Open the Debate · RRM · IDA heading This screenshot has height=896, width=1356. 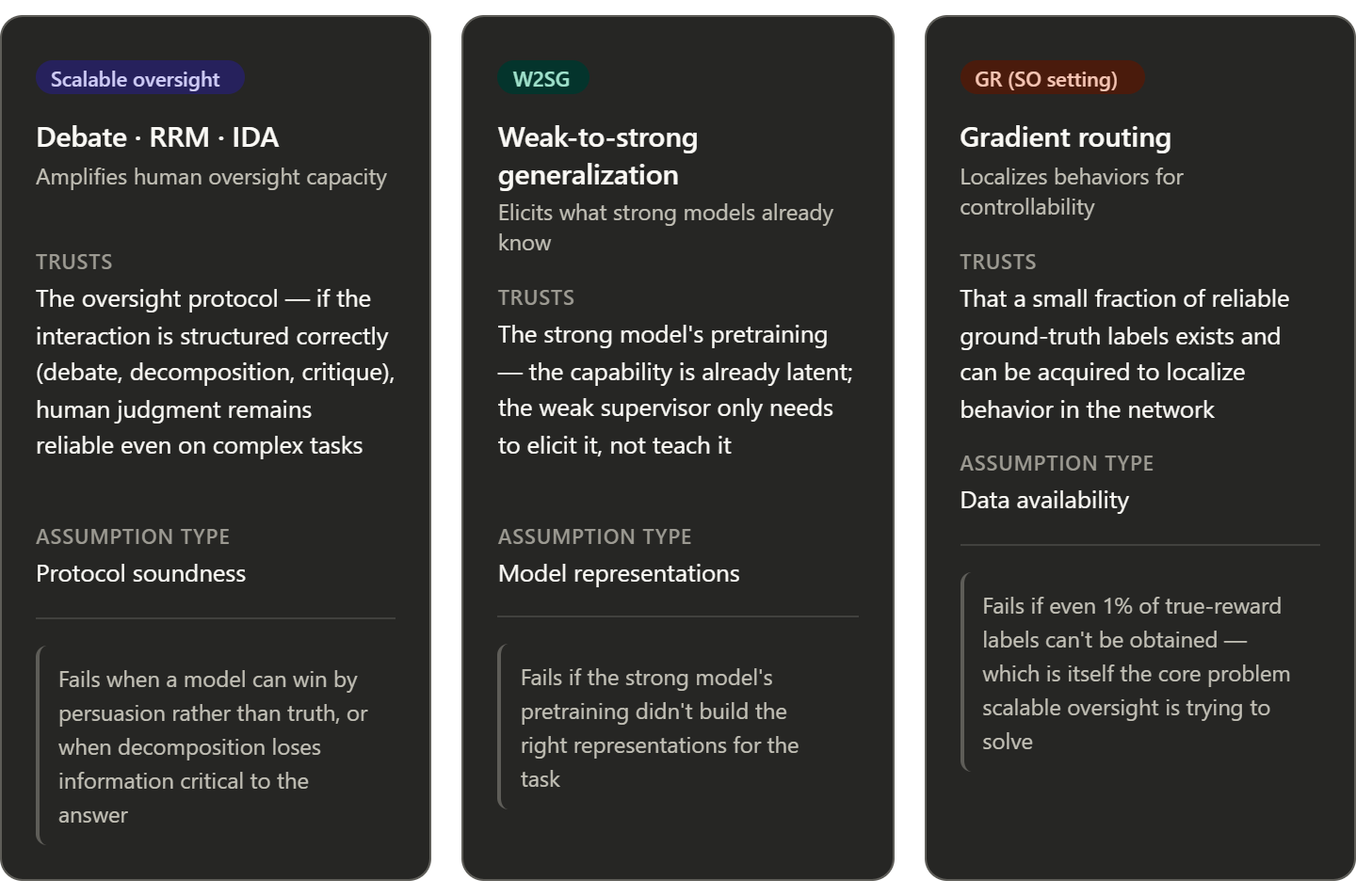click(x=157, y=137)
